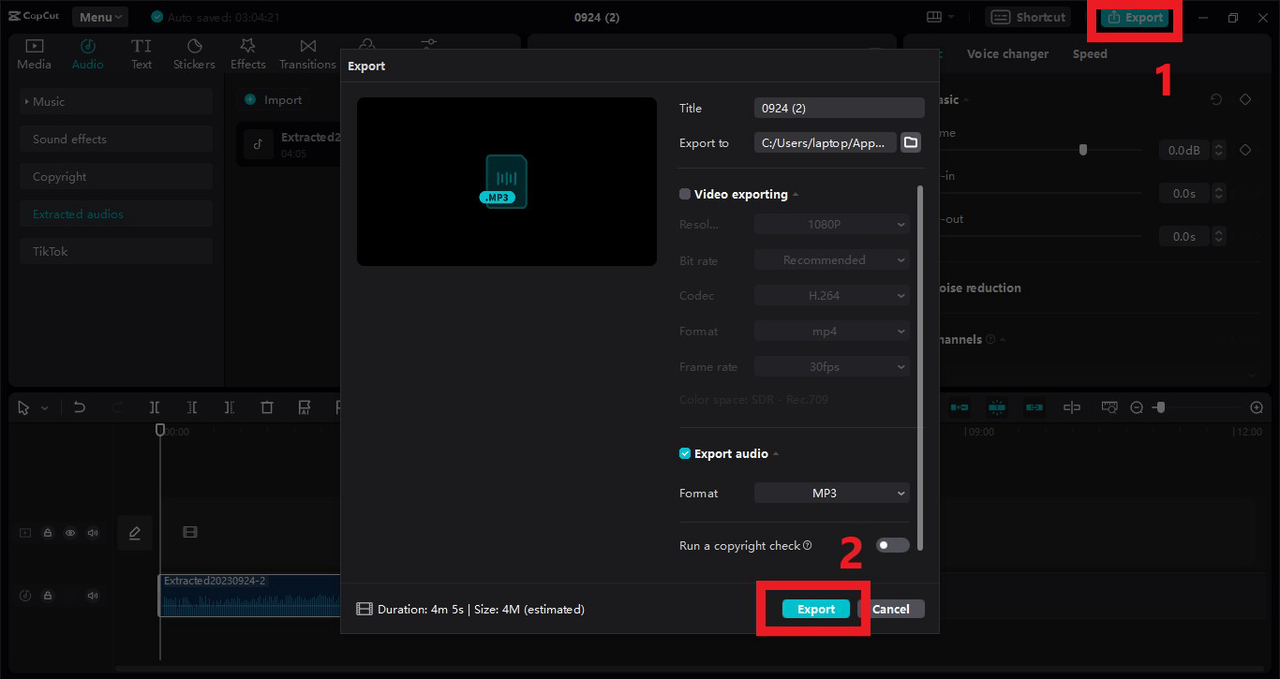This screenshot has height=679, width=1280.
Task: Click the AI marker flag icon
Action: point(304,408)
